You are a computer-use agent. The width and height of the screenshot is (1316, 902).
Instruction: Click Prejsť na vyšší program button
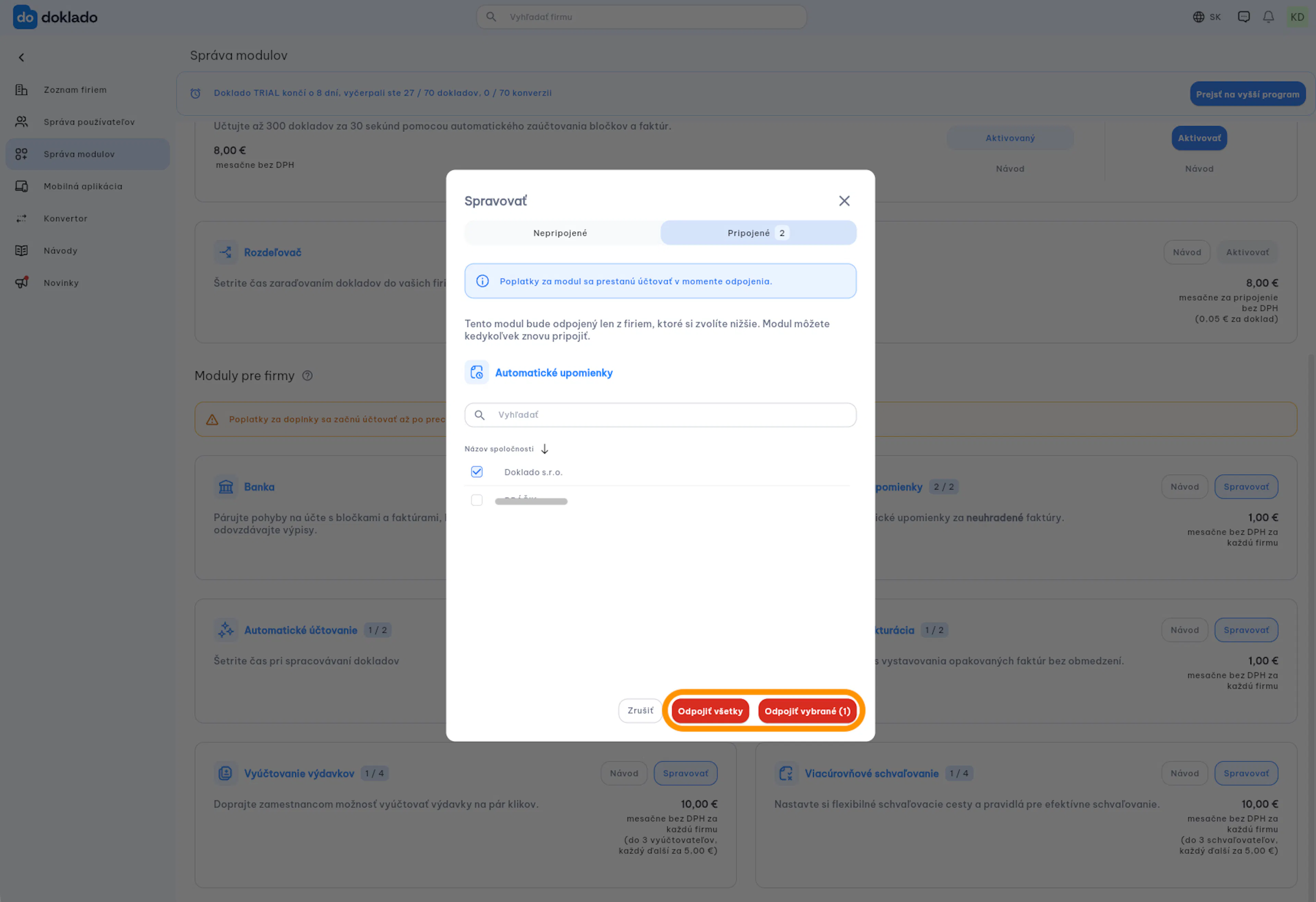click(x=1247, y=94)
